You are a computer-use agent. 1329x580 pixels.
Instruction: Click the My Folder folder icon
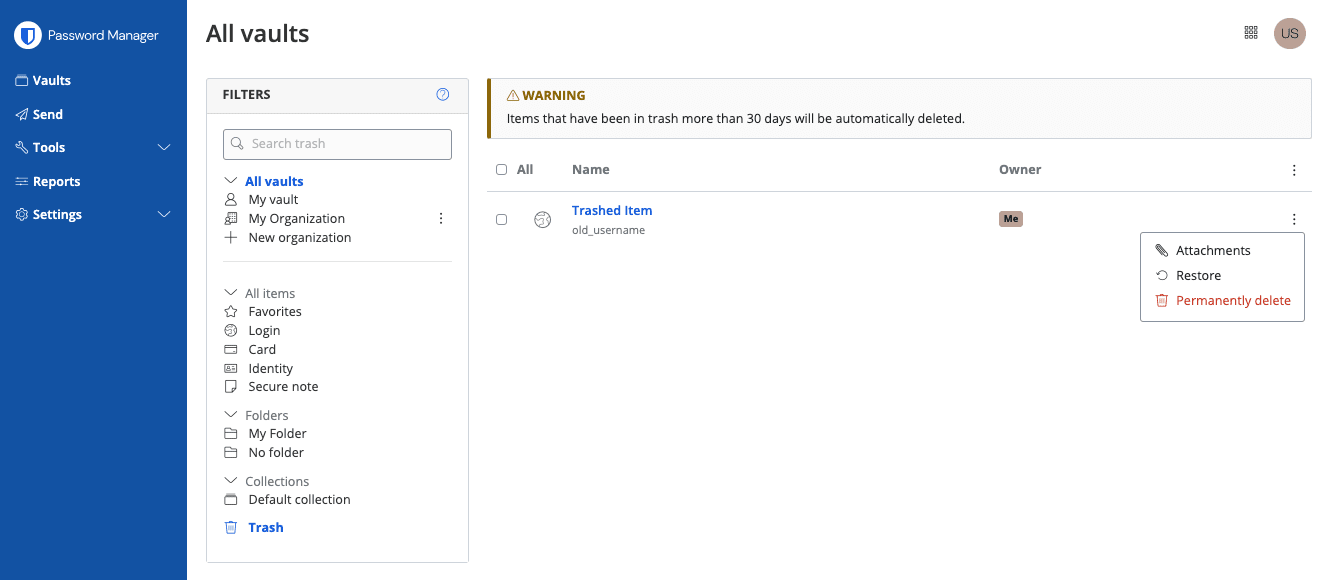tap(230, 434)
